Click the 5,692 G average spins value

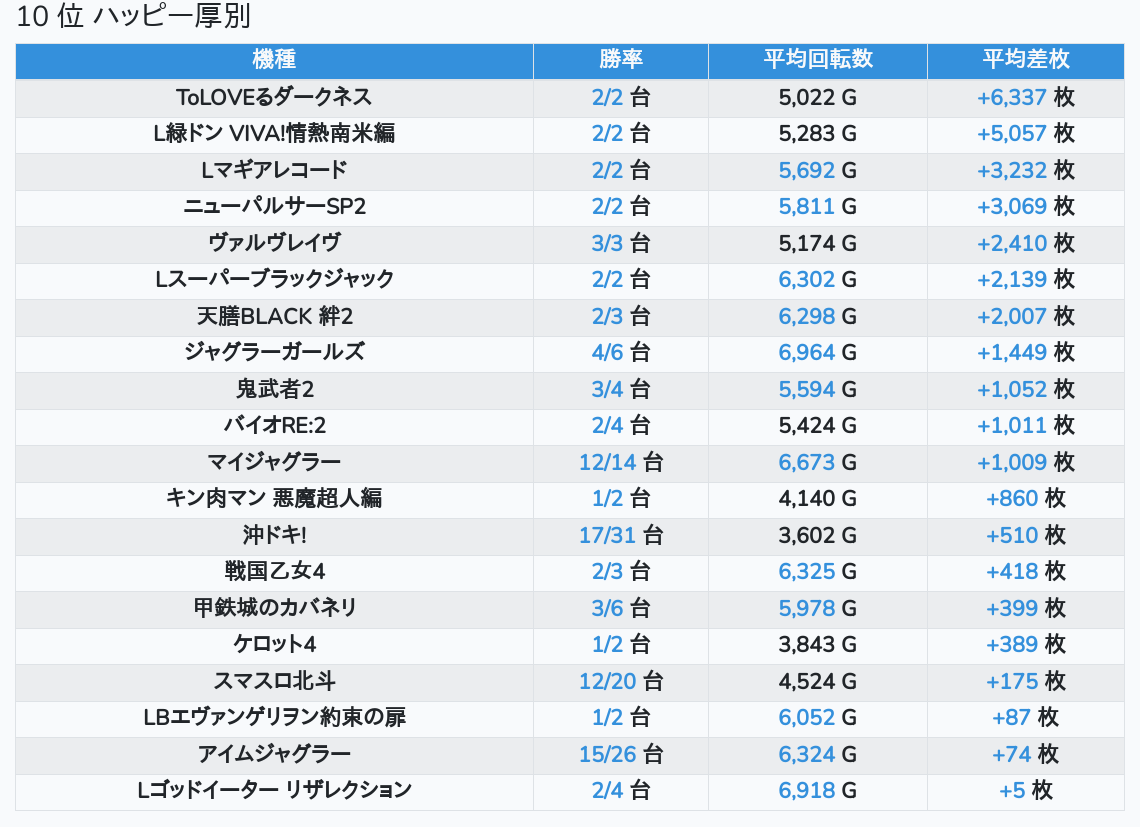click(817, 170)
